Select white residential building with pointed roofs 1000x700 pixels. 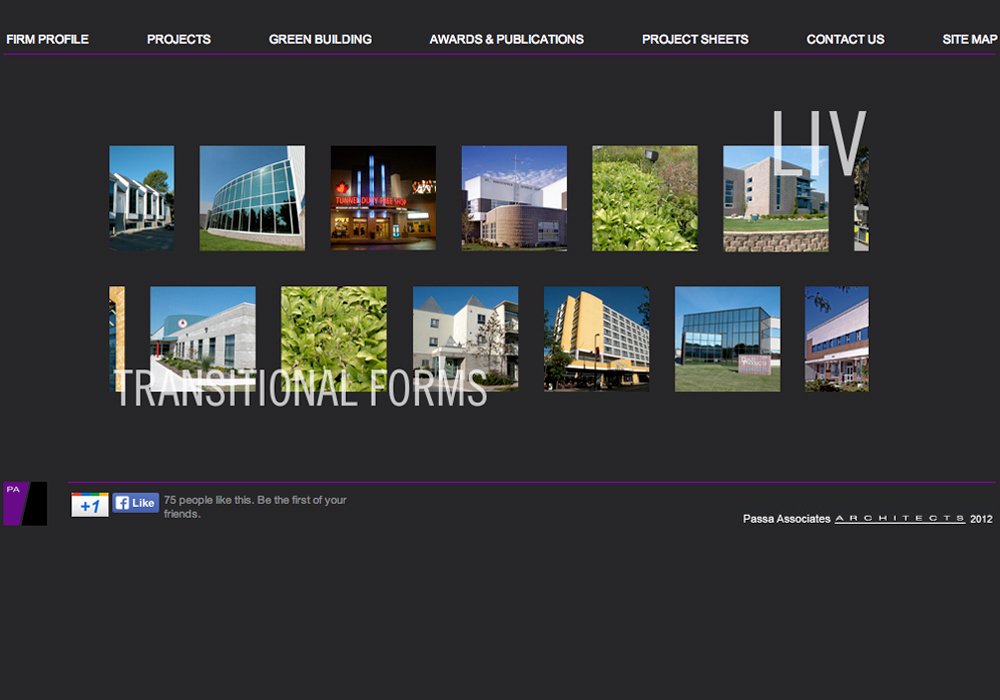coord(465,339)
